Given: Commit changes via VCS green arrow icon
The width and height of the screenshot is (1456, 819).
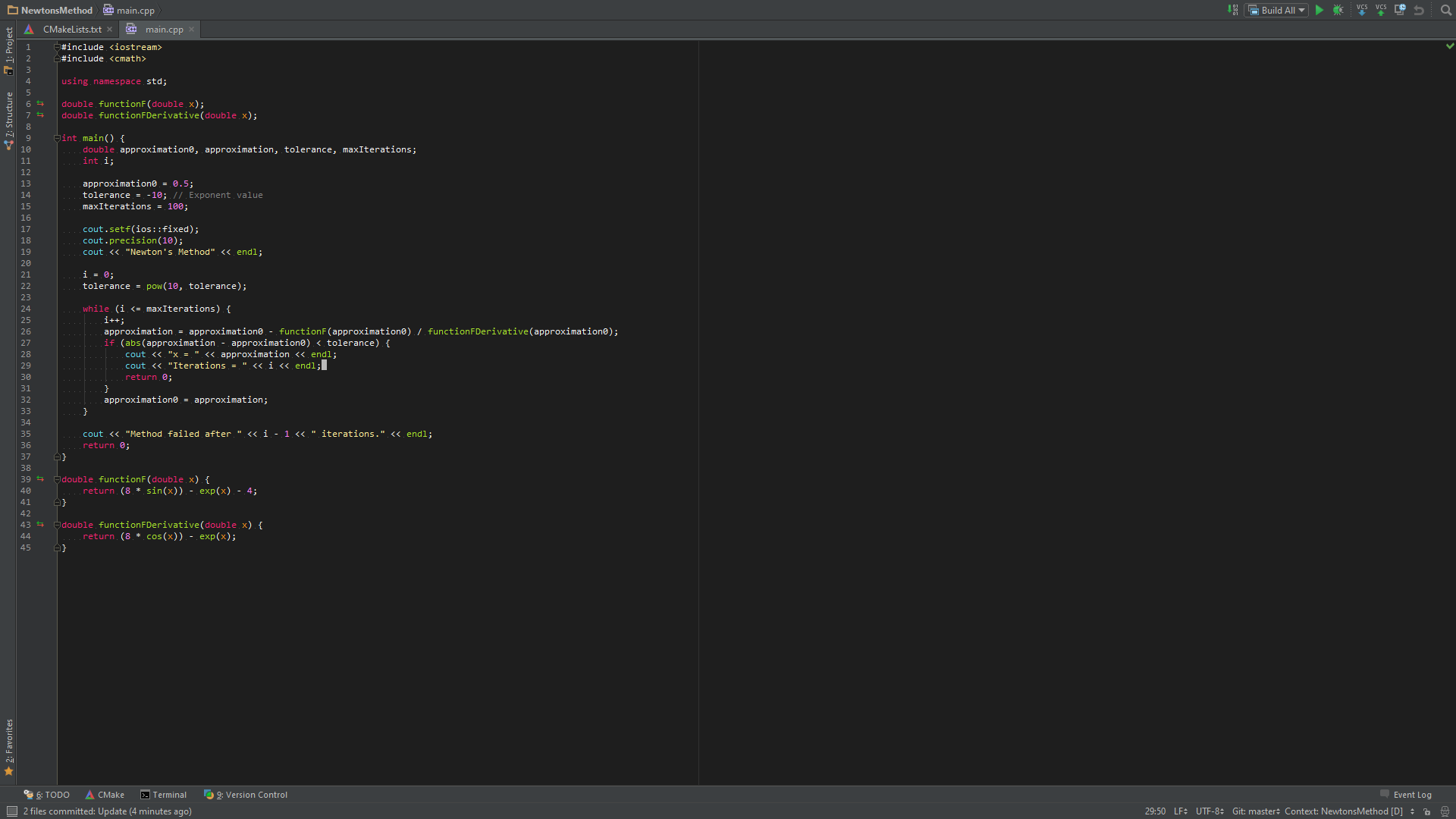Looking at the screenshot, I should 1381,10.
